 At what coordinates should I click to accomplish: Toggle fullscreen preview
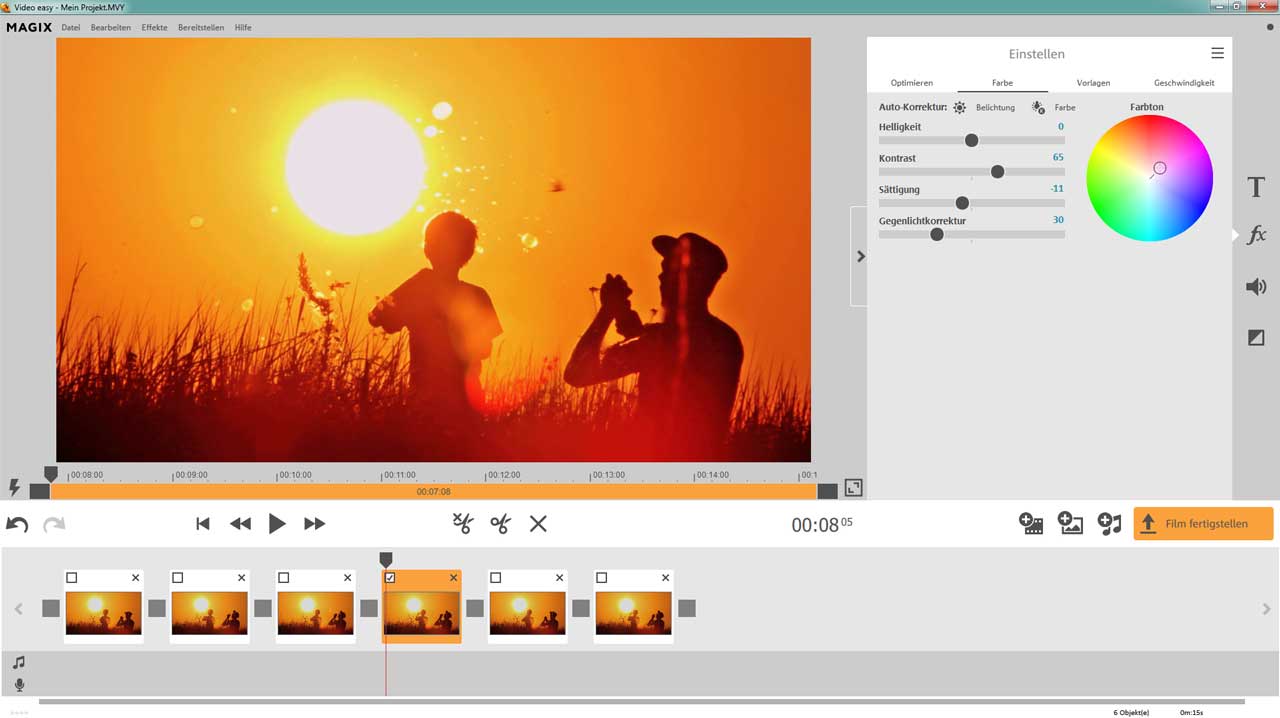pyautogui.click(x=853, y=488)
